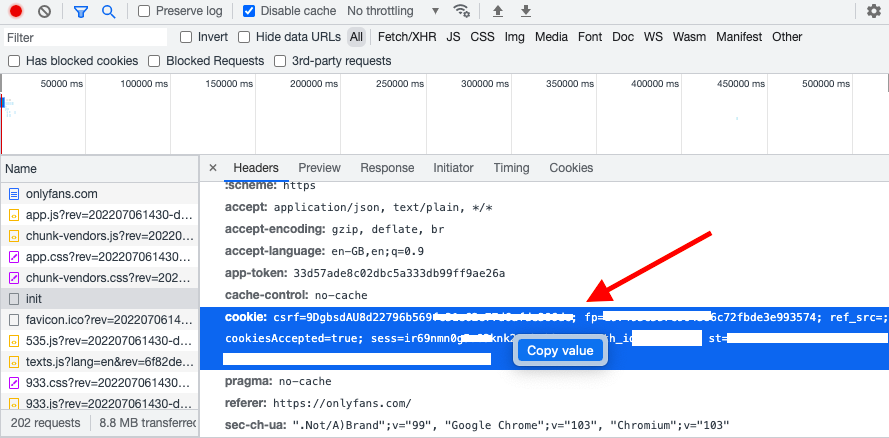The width and height of the screenshot is (889, 438).
Task: Open the No throttling dropdown
Action: tap(393, 11)
